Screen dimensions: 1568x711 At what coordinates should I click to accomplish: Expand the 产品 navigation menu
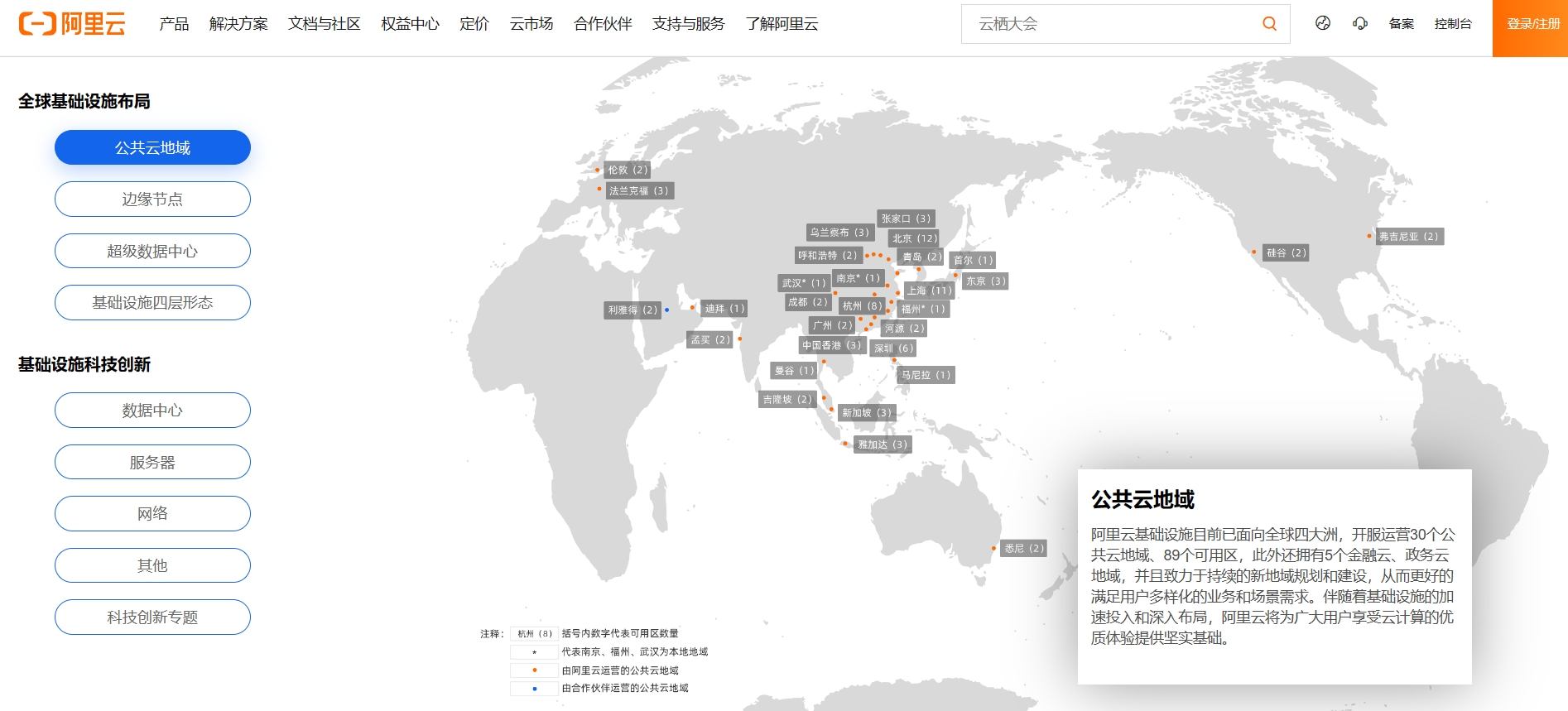174,24
